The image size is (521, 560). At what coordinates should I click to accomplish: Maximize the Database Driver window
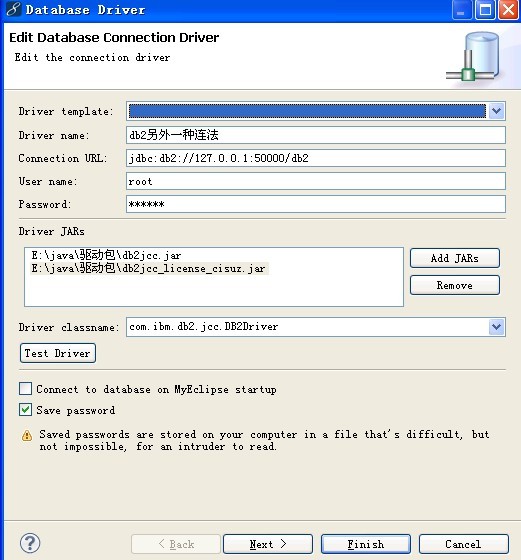tap(485, 10)
